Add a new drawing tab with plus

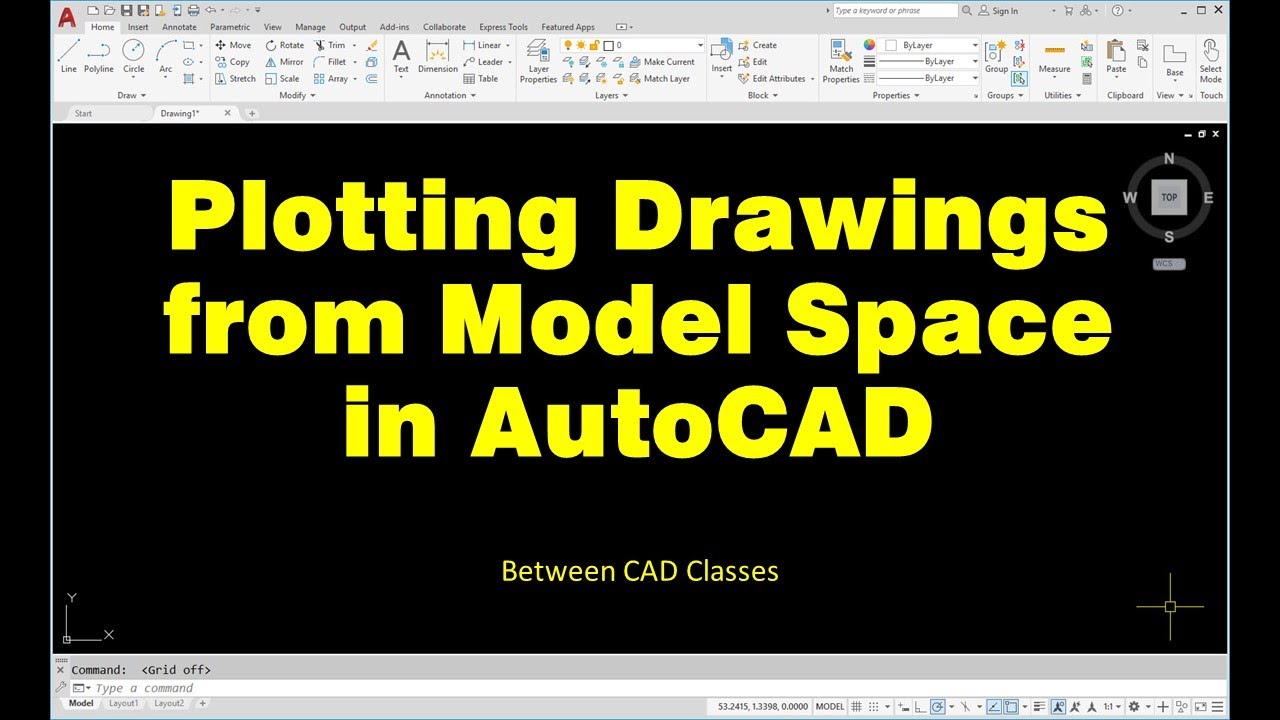click(251, 113)
